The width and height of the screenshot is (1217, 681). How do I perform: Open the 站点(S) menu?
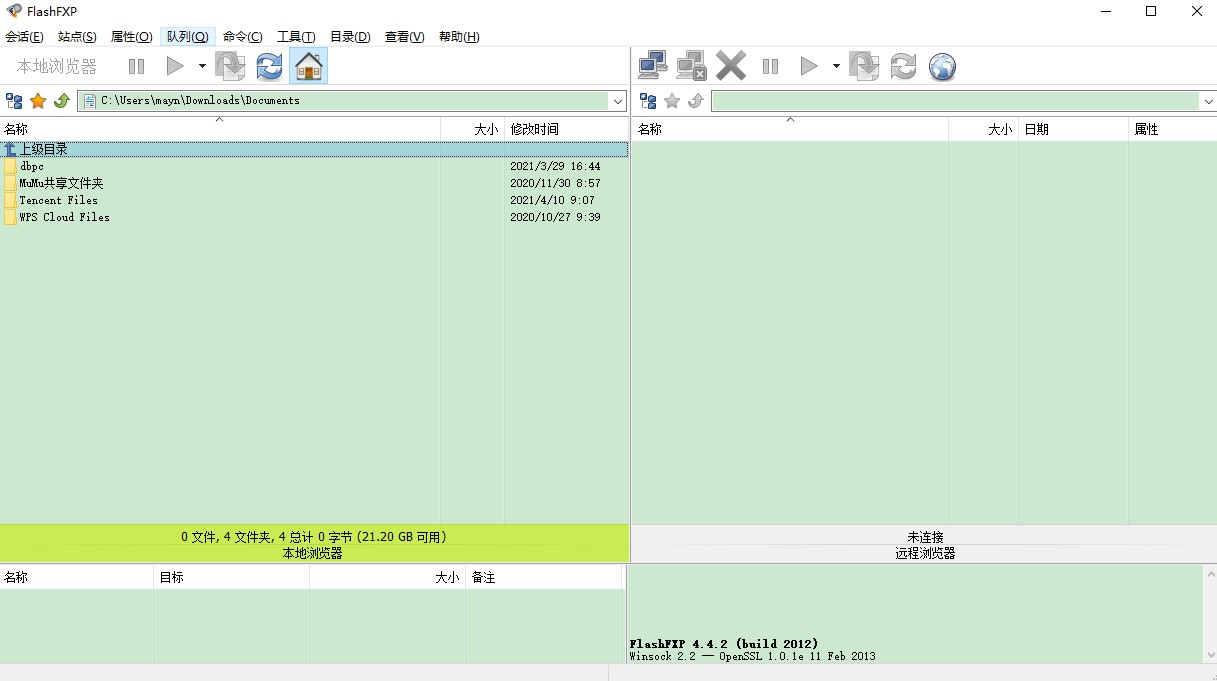click(x=77, y=37)
